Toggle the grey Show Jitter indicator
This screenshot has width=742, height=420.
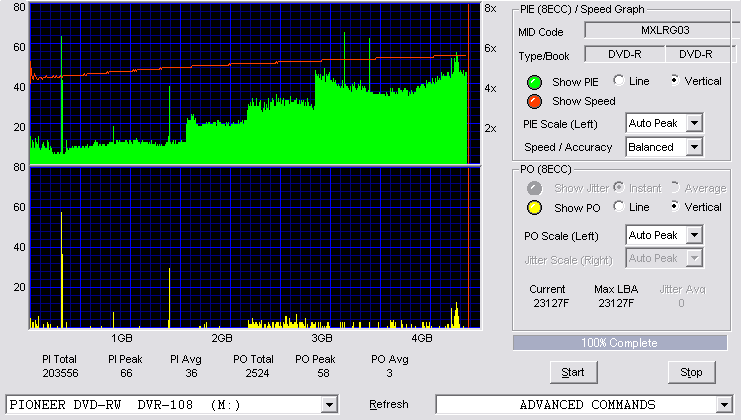click(x=534, y=188)
